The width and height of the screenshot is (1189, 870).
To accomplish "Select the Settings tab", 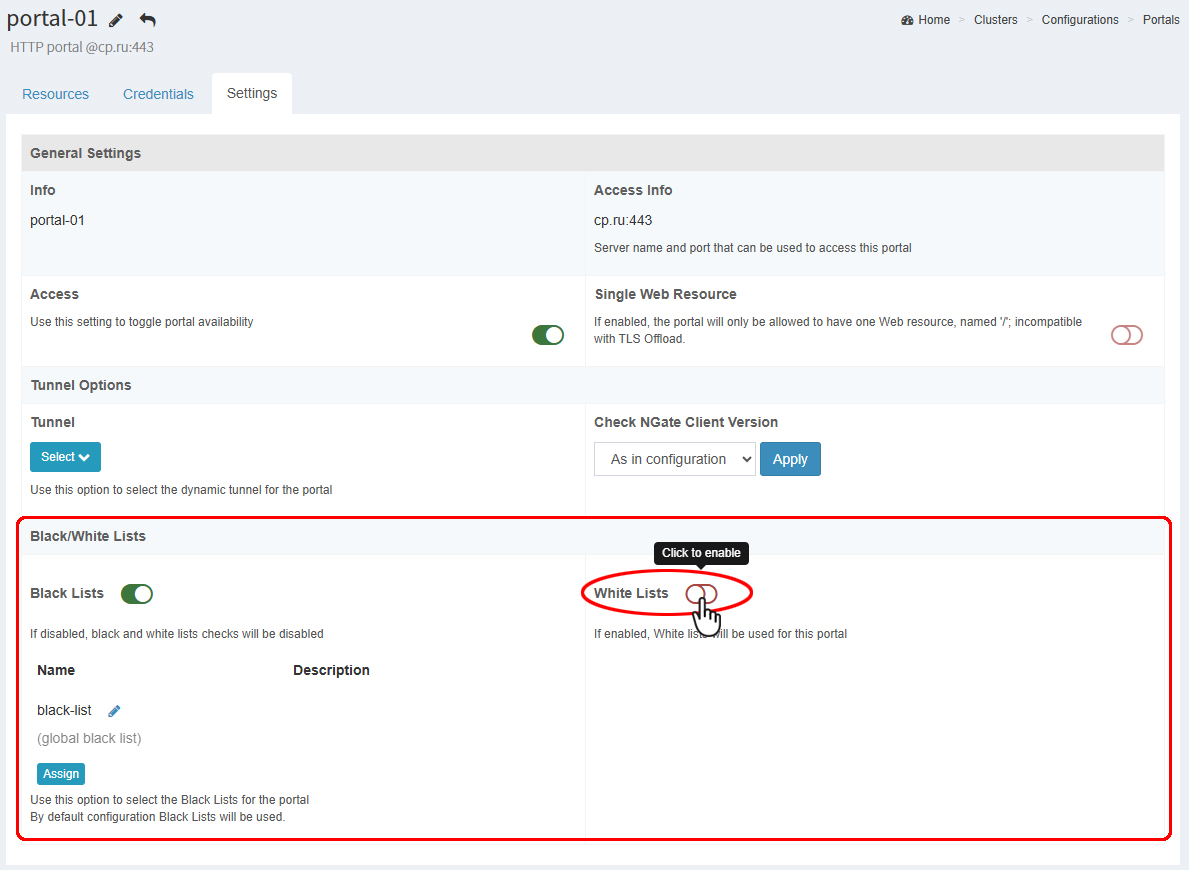I will [x=252, y=93].
